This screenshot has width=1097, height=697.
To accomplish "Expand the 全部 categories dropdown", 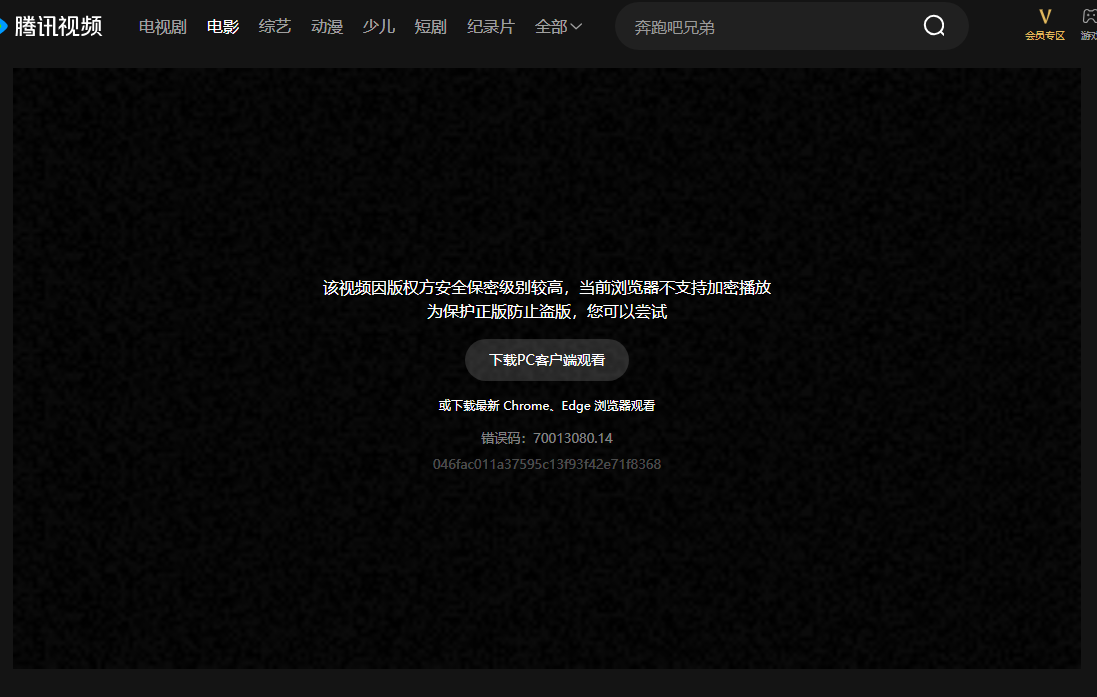I will pyautogui.click(x=558, y=27).
